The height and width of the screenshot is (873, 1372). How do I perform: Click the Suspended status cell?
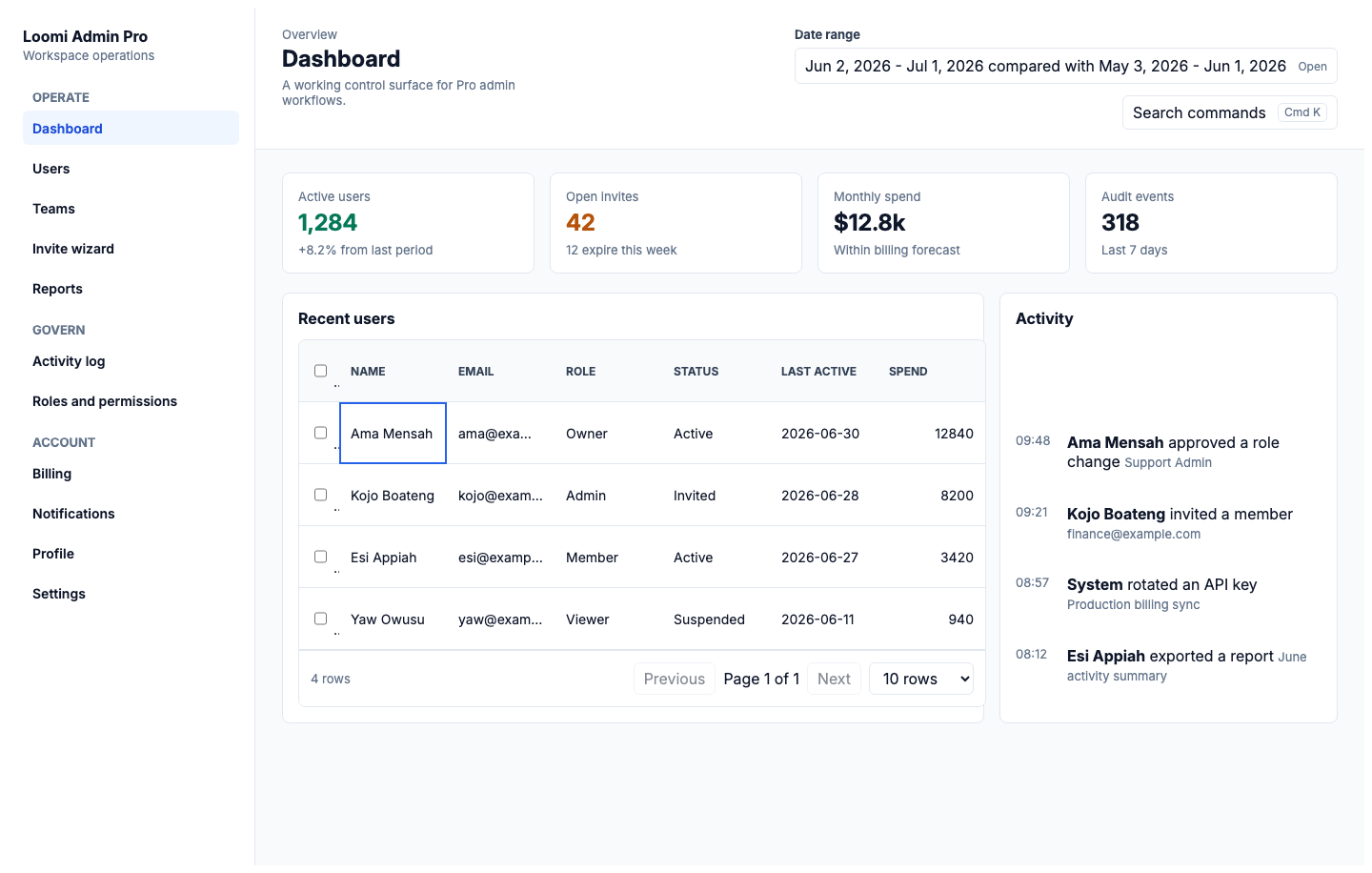tap(716, 619)
